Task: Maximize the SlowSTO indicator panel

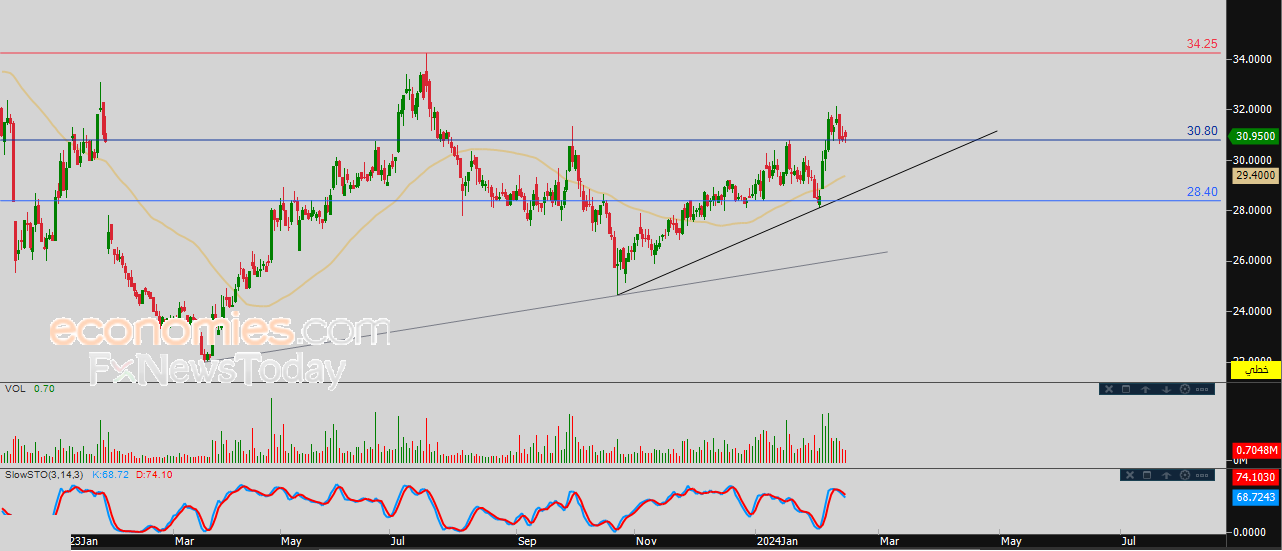Action: (x=1147, y=475)
